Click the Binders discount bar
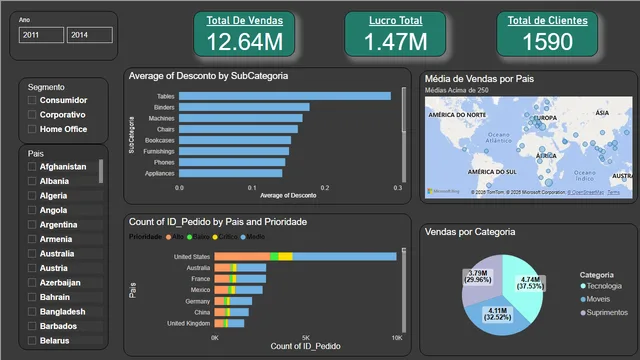This screenshot has height=360, width=640. 244,107
